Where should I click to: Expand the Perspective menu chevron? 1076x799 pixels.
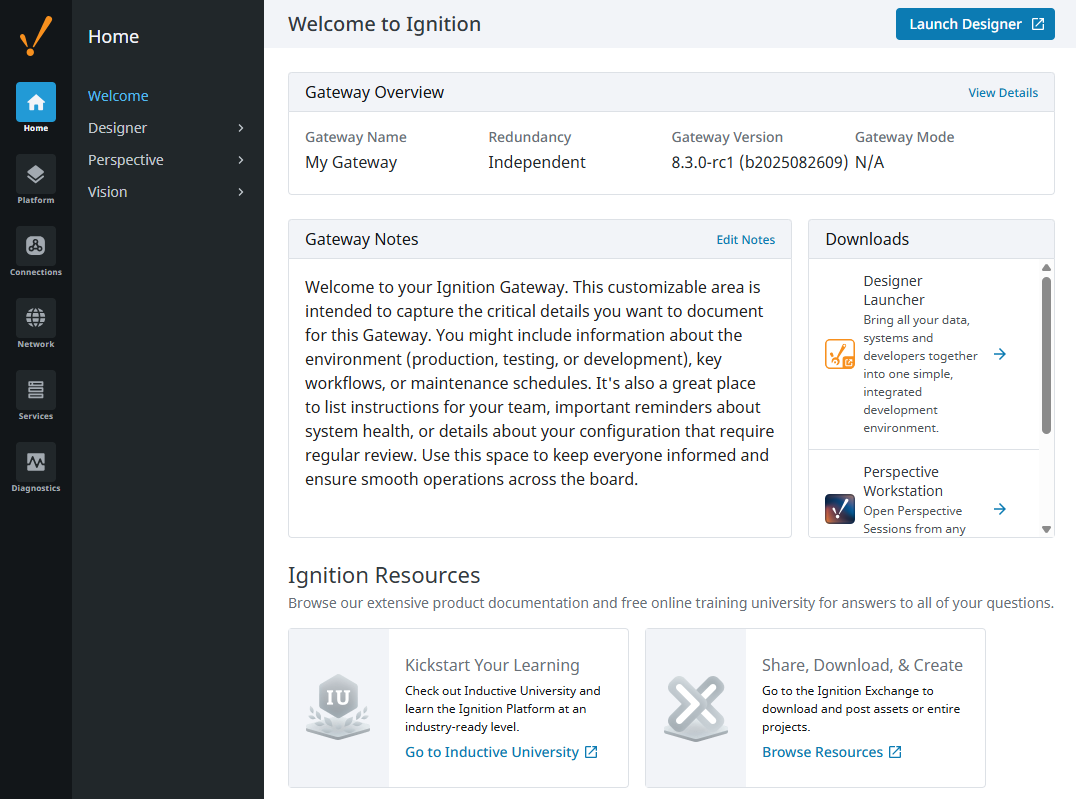pyautogui.click(x=241, y=160)
